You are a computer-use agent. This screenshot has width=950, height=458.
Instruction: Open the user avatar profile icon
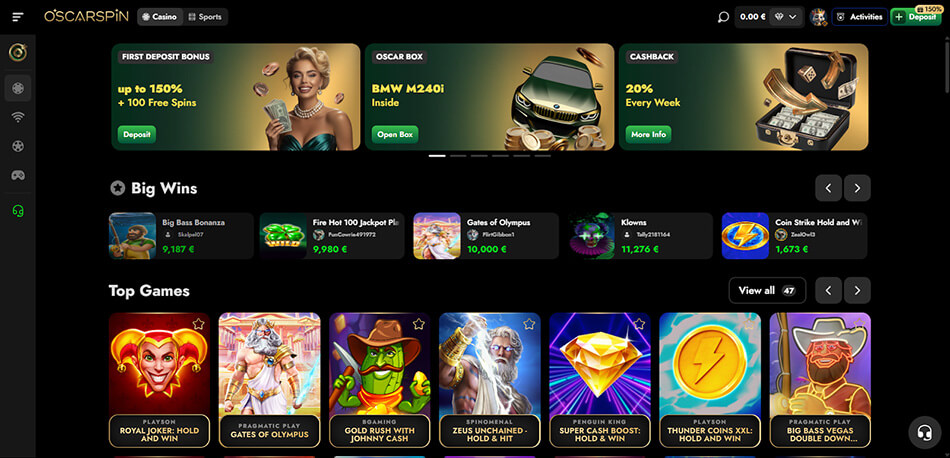(819, 17)
